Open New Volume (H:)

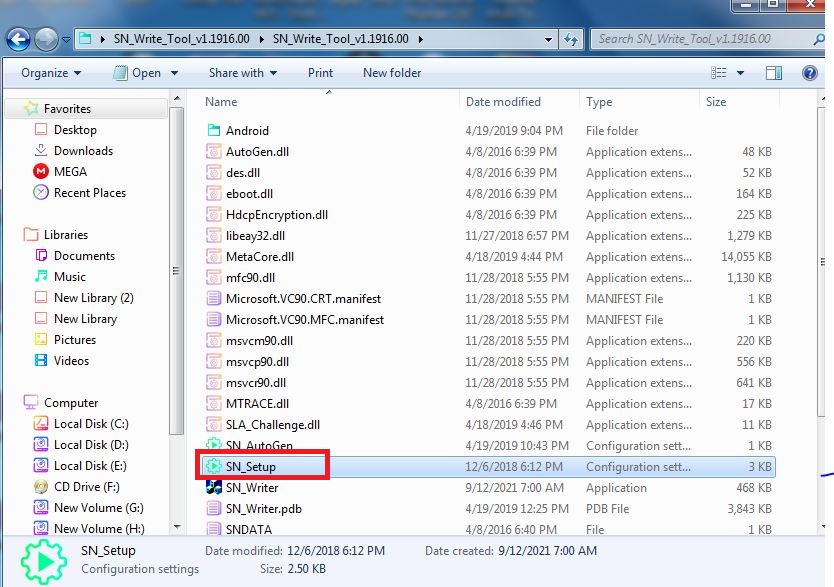click(99, 529)
